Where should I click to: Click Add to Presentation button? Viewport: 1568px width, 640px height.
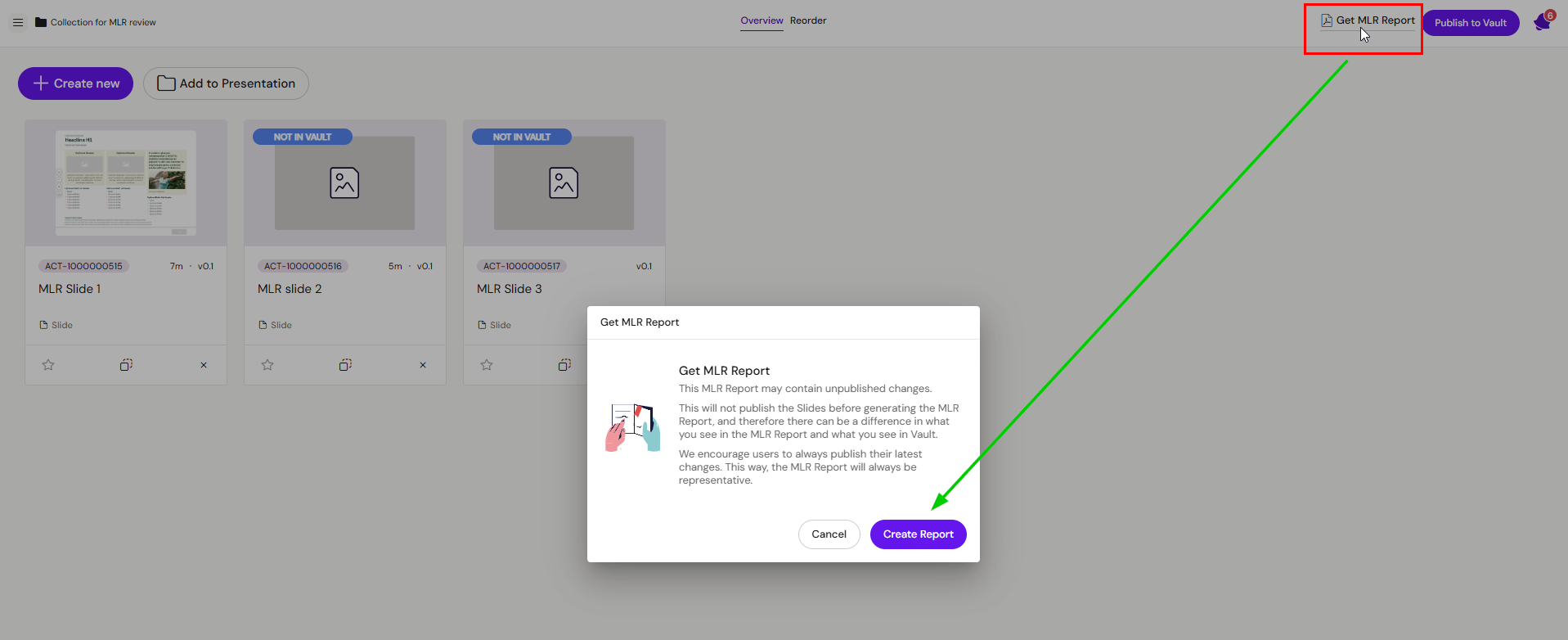226,83
